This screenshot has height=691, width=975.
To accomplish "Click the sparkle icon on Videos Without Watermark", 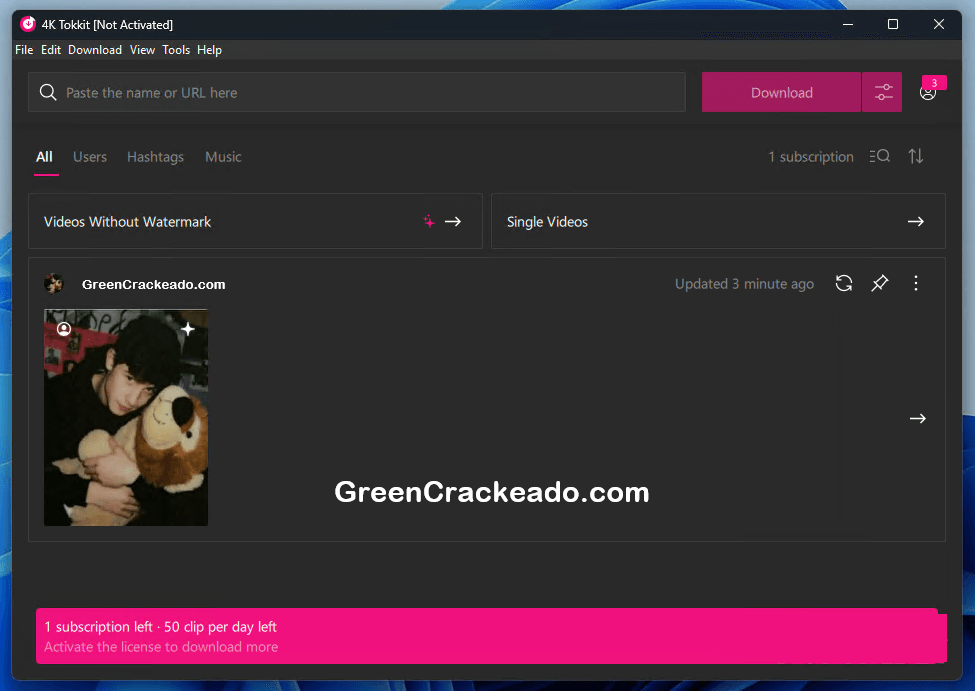I will (428, 221).
